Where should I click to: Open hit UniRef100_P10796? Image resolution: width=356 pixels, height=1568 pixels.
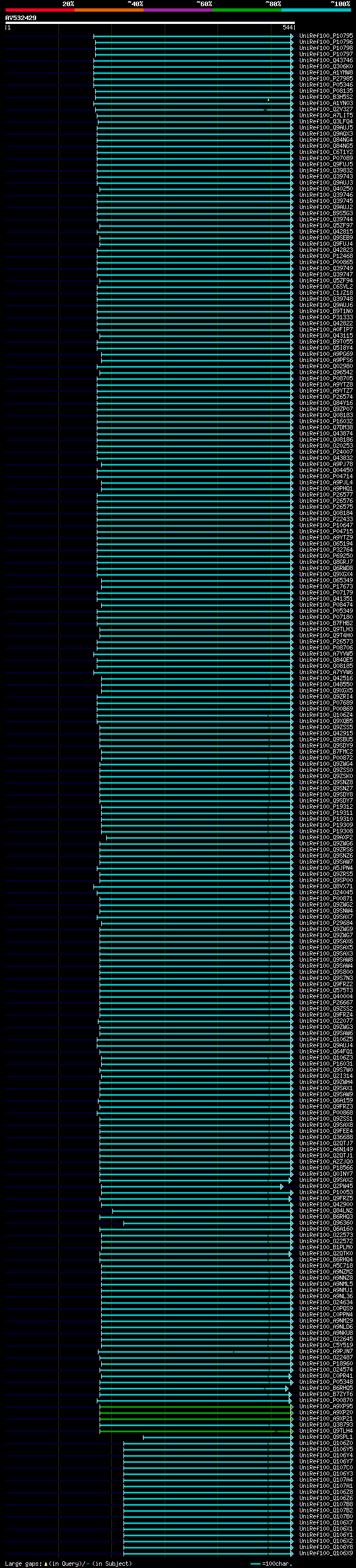[326, 42]
